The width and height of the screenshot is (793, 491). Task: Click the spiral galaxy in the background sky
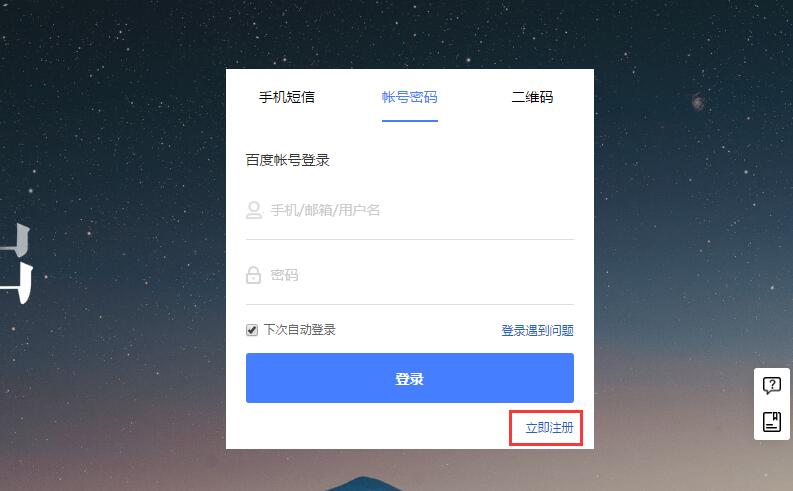698,102
